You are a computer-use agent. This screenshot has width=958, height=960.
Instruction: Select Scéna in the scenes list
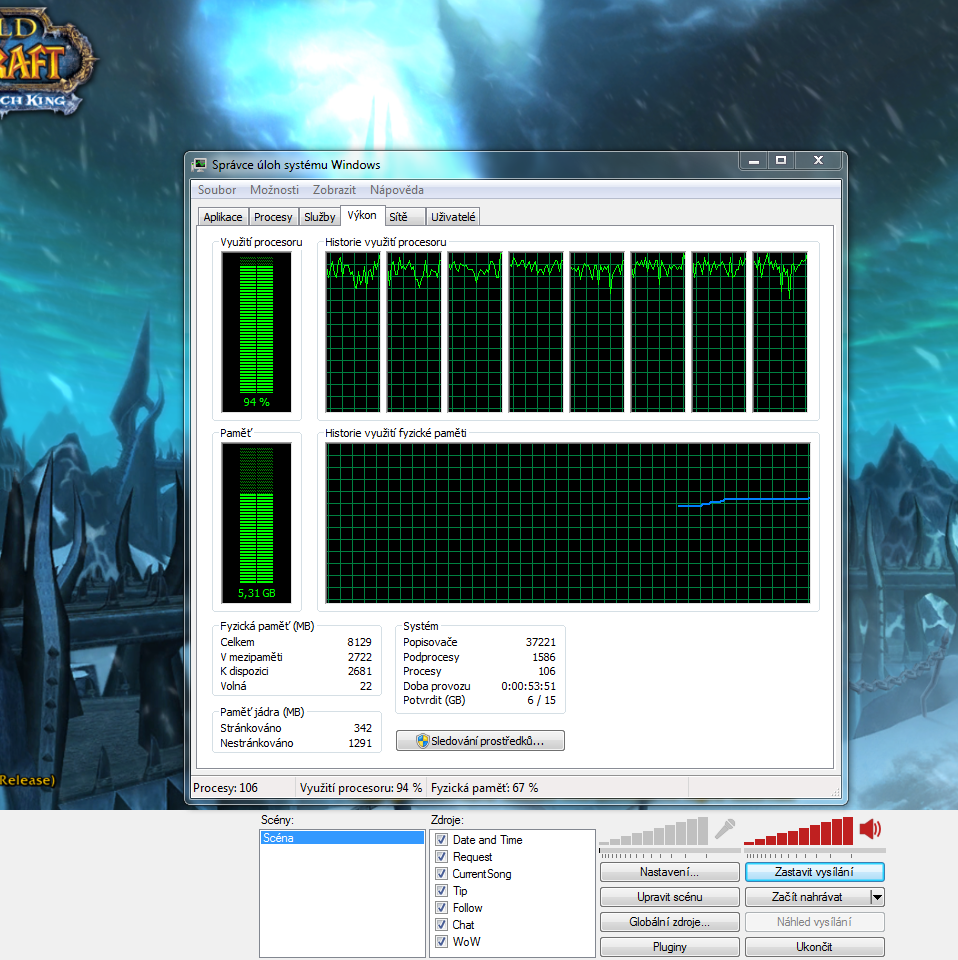point(342,838)
